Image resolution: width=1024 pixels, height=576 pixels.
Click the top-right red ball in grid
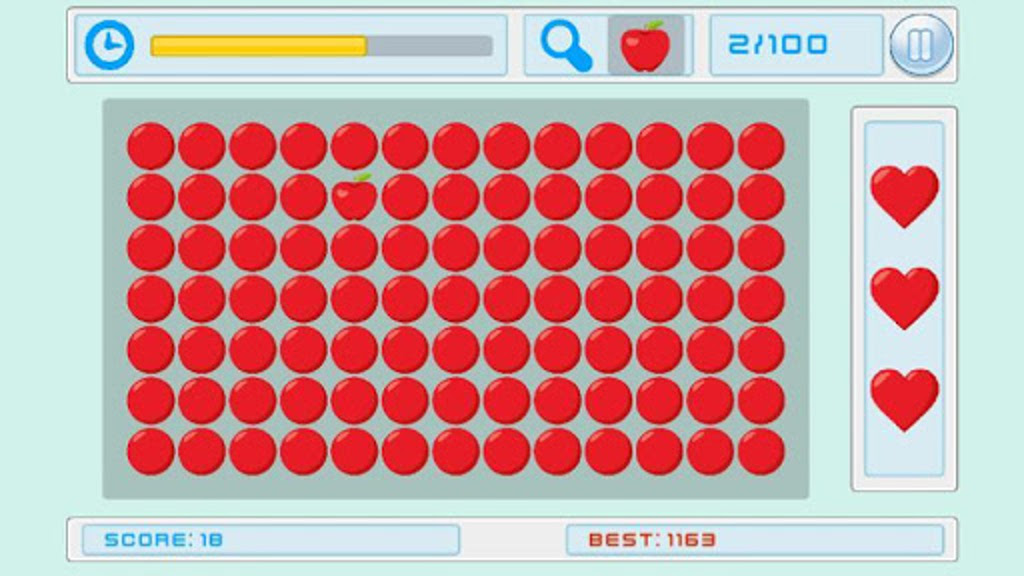pyautogui.click(x=761, y=146)
